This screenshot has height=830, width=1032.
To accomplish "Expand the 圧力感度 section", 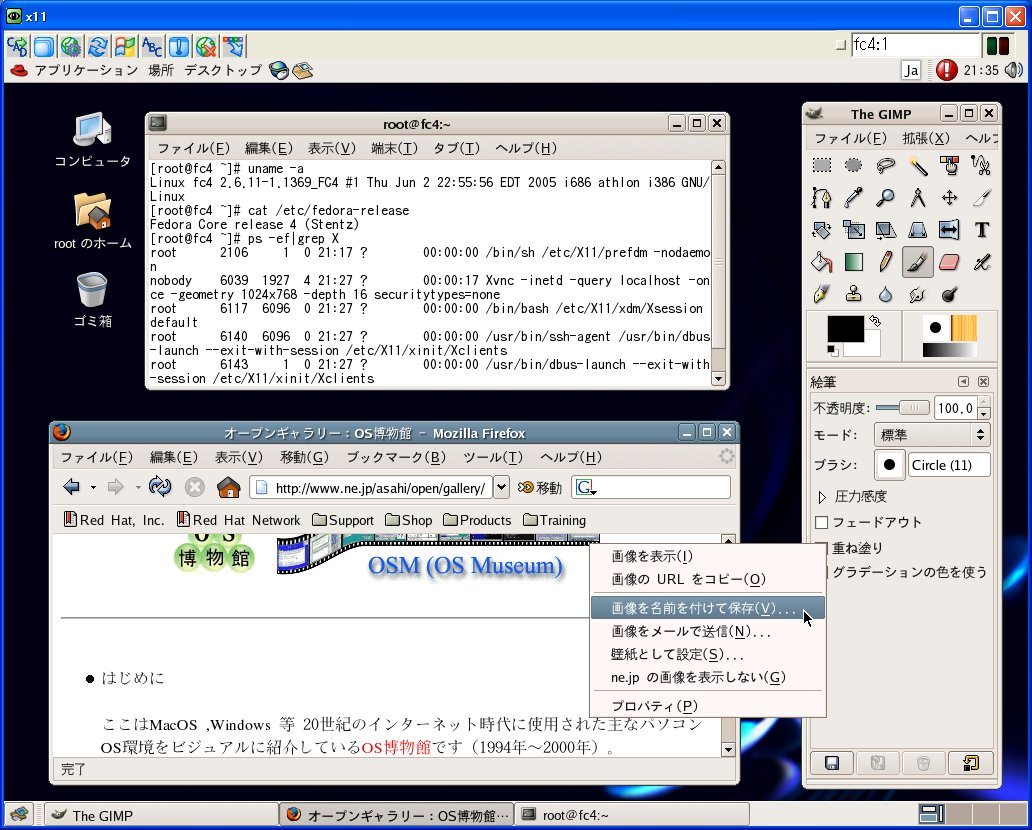I will tap(821, 497).
